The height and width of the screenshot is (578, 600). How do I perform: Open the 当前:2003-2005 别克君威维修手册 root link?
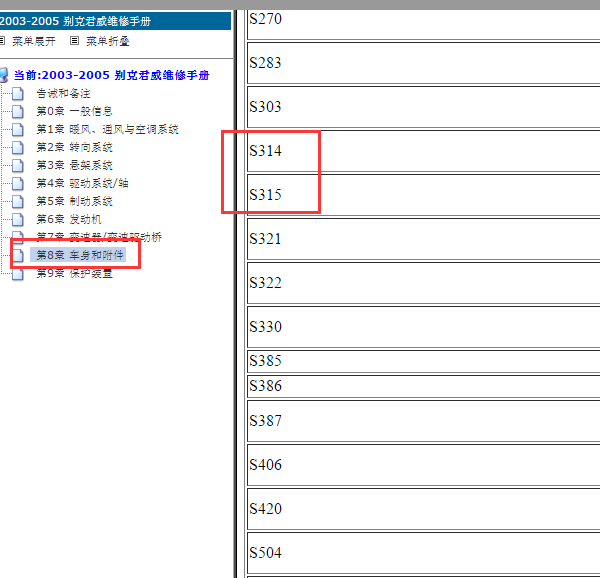[111, 75]
